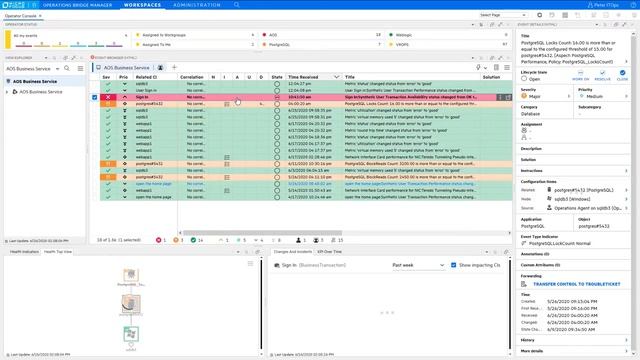Image resolution: width=640 pixels, height=360 pixels.
Task: Click the Close lifecycle icon
Action: pyautogui.click(x=622, y=73)
